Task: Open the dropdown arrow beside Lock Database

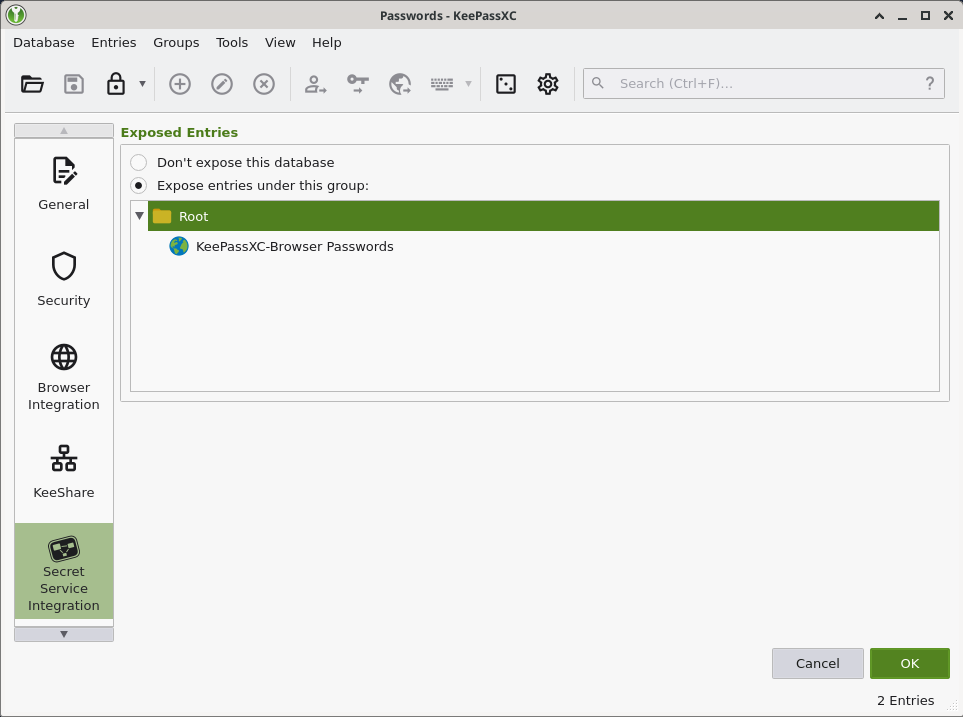Action: [142, 84]
